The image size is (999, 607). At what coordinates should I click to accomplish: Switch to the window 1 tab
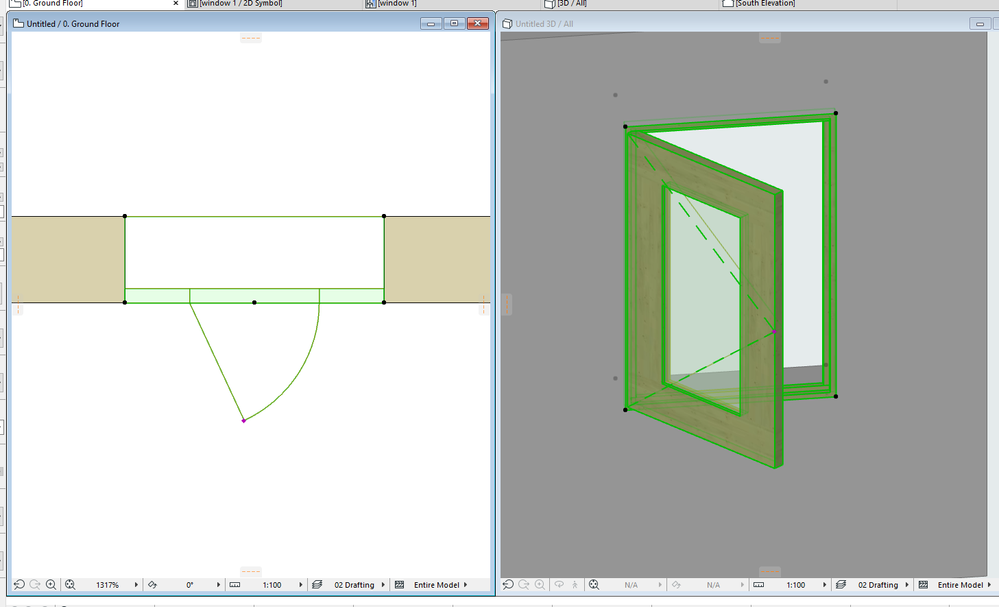pyautogui.click(x=452, y=4)
